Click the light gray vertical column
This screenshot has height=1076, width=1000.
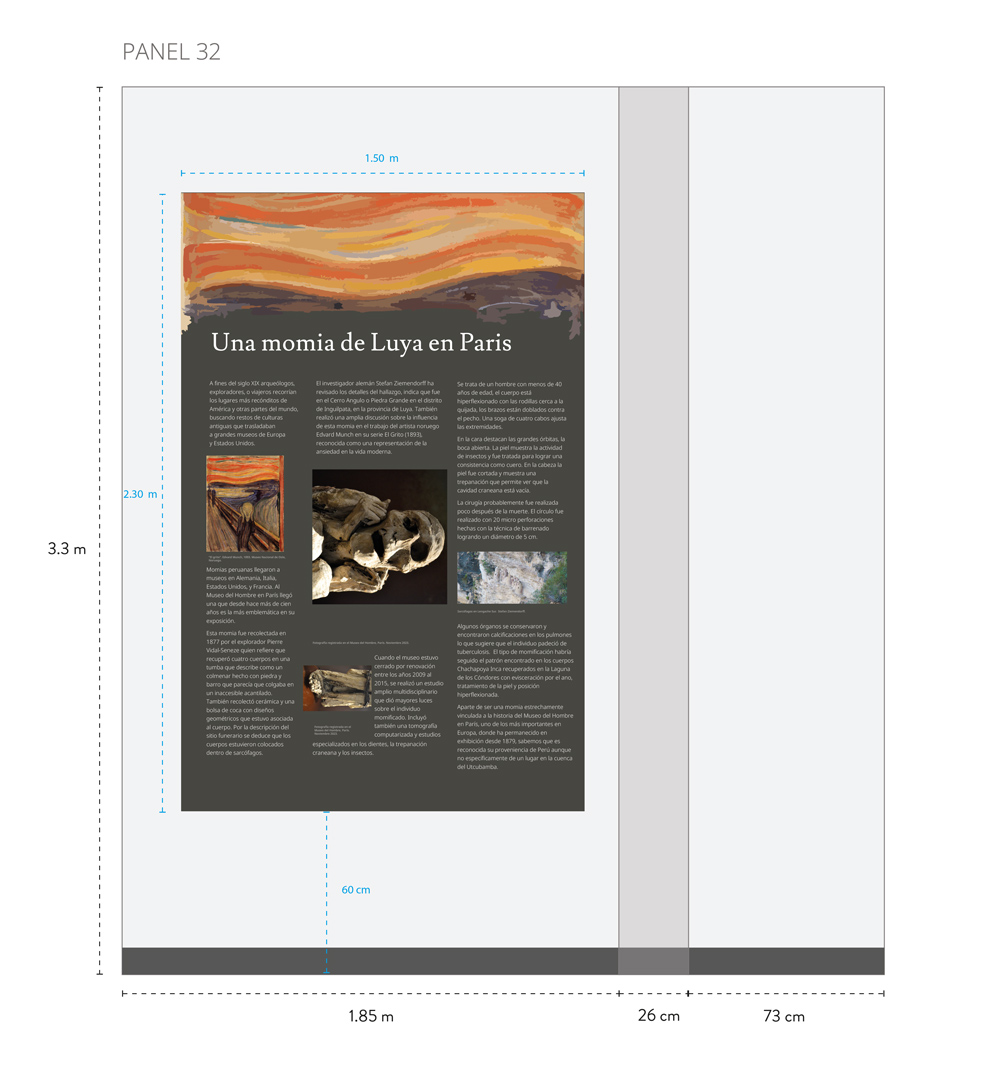coord(653,500)
